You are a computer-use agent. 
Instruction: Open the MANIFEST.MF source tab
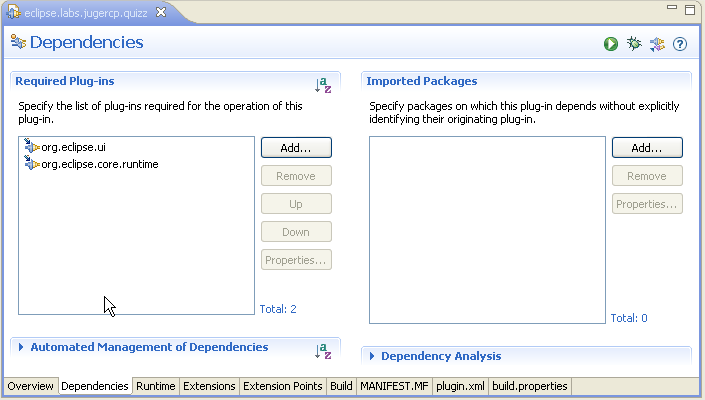coord(394,386)
